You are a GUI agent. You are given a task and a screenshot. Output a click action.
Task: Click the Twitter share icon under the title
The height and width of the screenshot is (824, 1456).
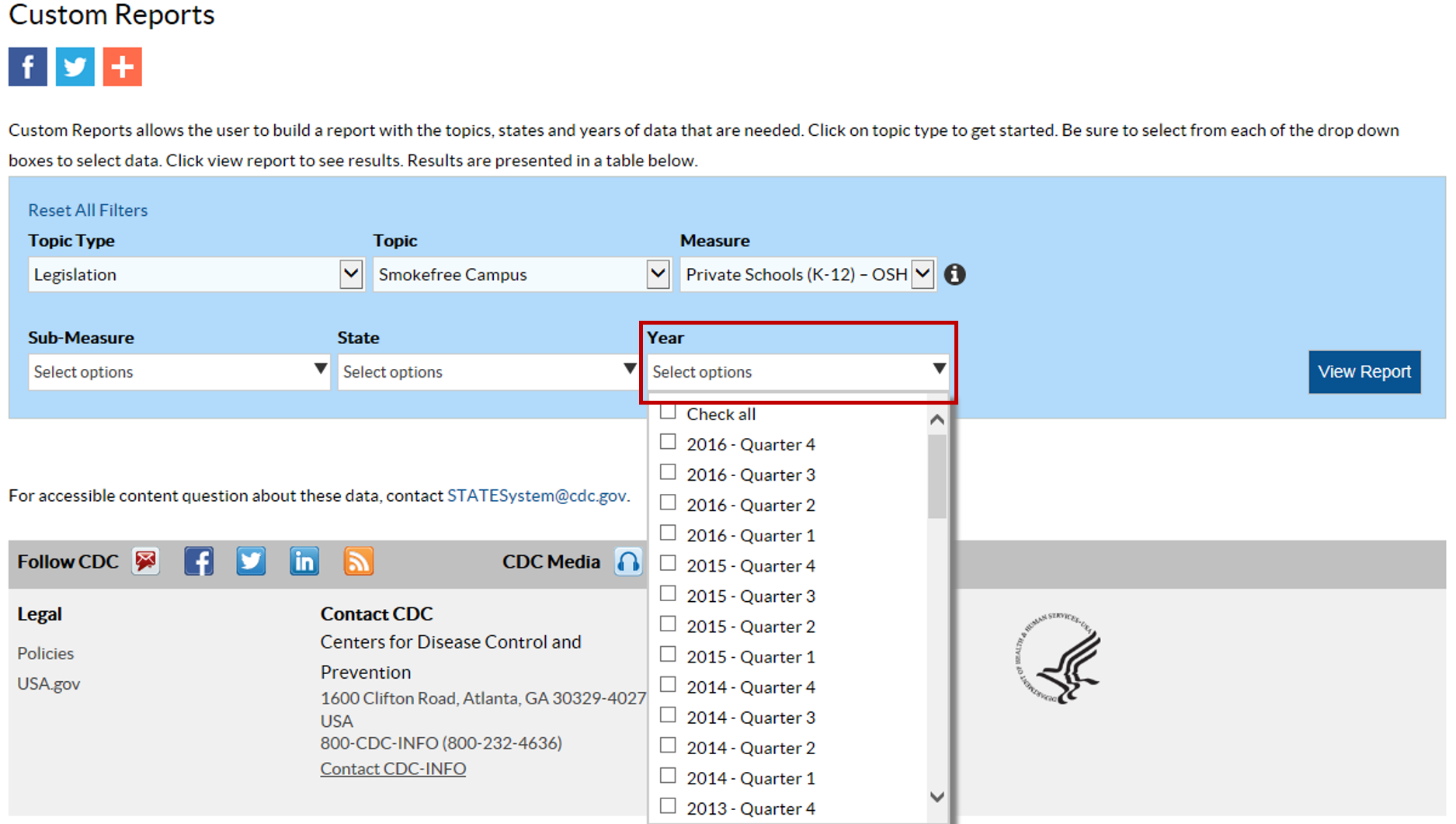tap(75, 67)
